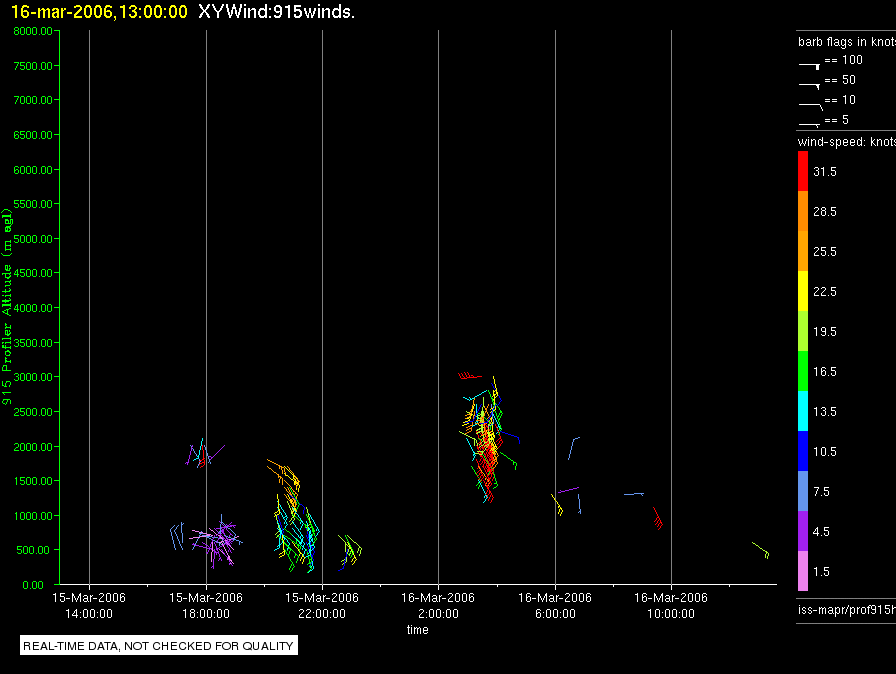This screenshot has width=896, height=674.
Task: Select the pink 1.5 knots swatch
Action: pos(803,571)
